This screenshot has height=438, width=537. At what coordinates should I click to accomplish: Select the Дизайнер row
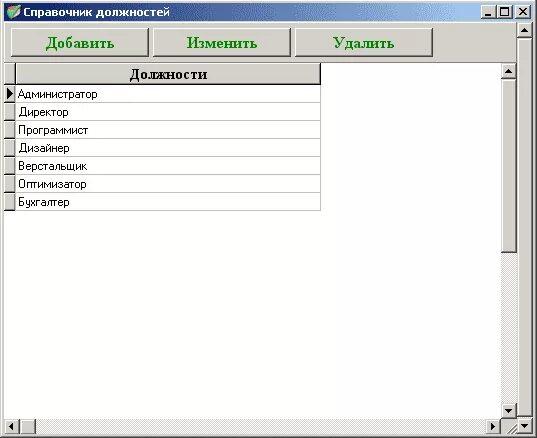click(x=168, y=148)
